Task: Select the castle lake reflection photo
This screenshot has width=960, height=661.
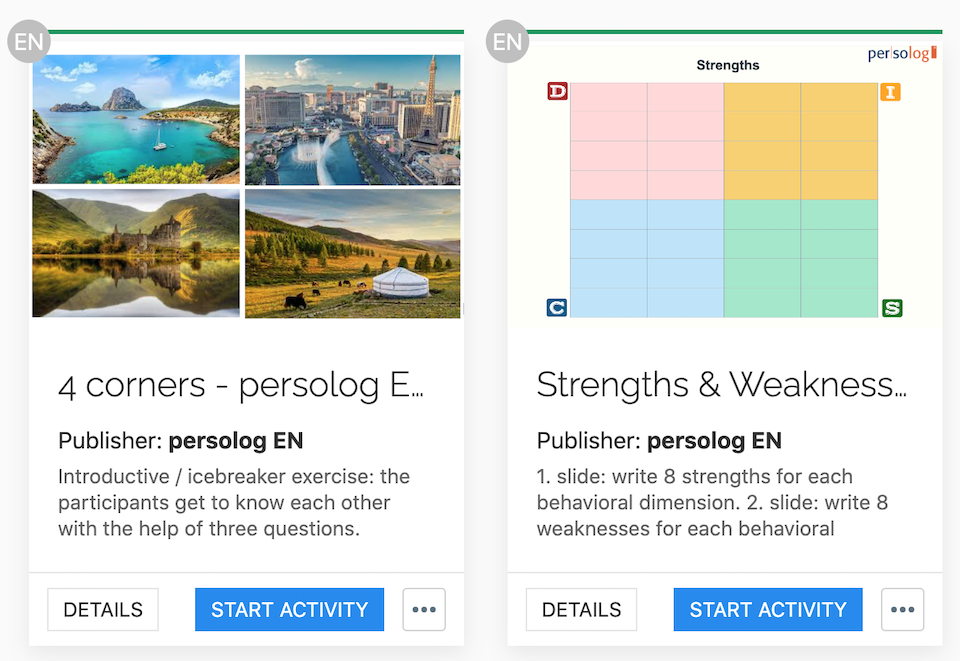Action: click(x=136, y=253)
